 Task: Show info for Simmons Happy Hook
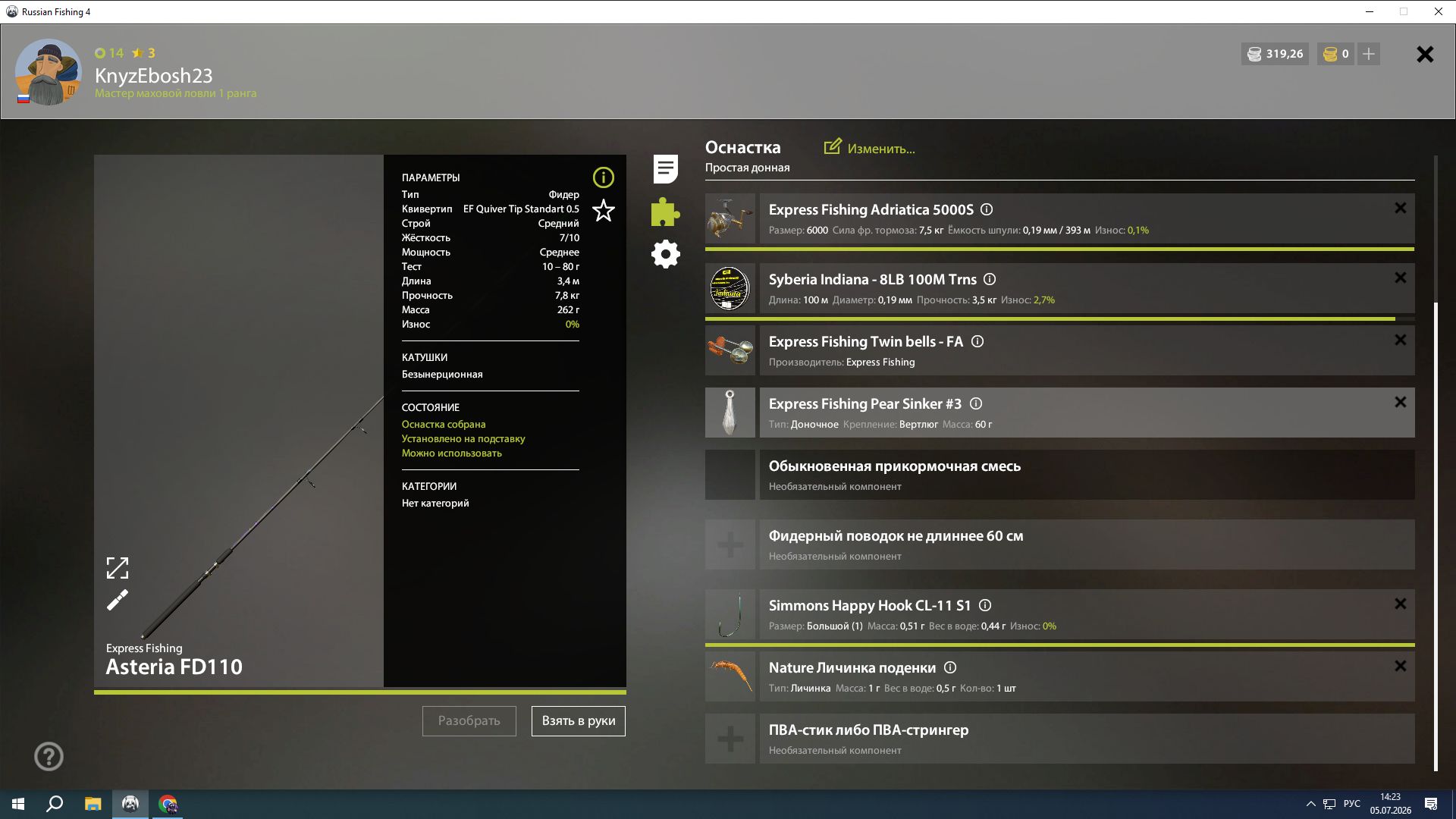pyautogui.click(x=985, y=605)
